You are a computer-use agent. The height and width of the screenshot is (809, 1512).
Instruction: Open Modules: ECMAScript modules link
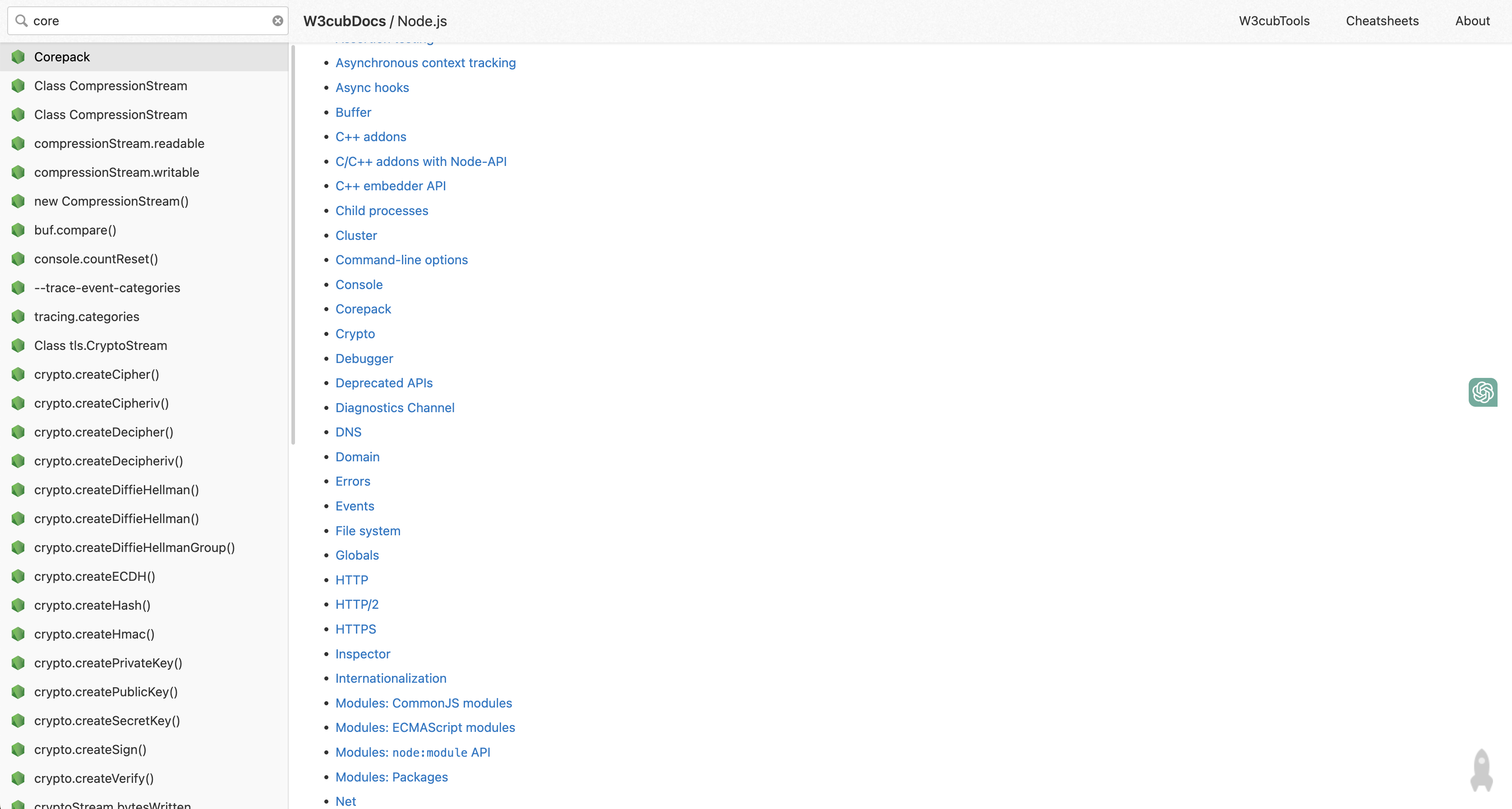[x=425, y=727]
